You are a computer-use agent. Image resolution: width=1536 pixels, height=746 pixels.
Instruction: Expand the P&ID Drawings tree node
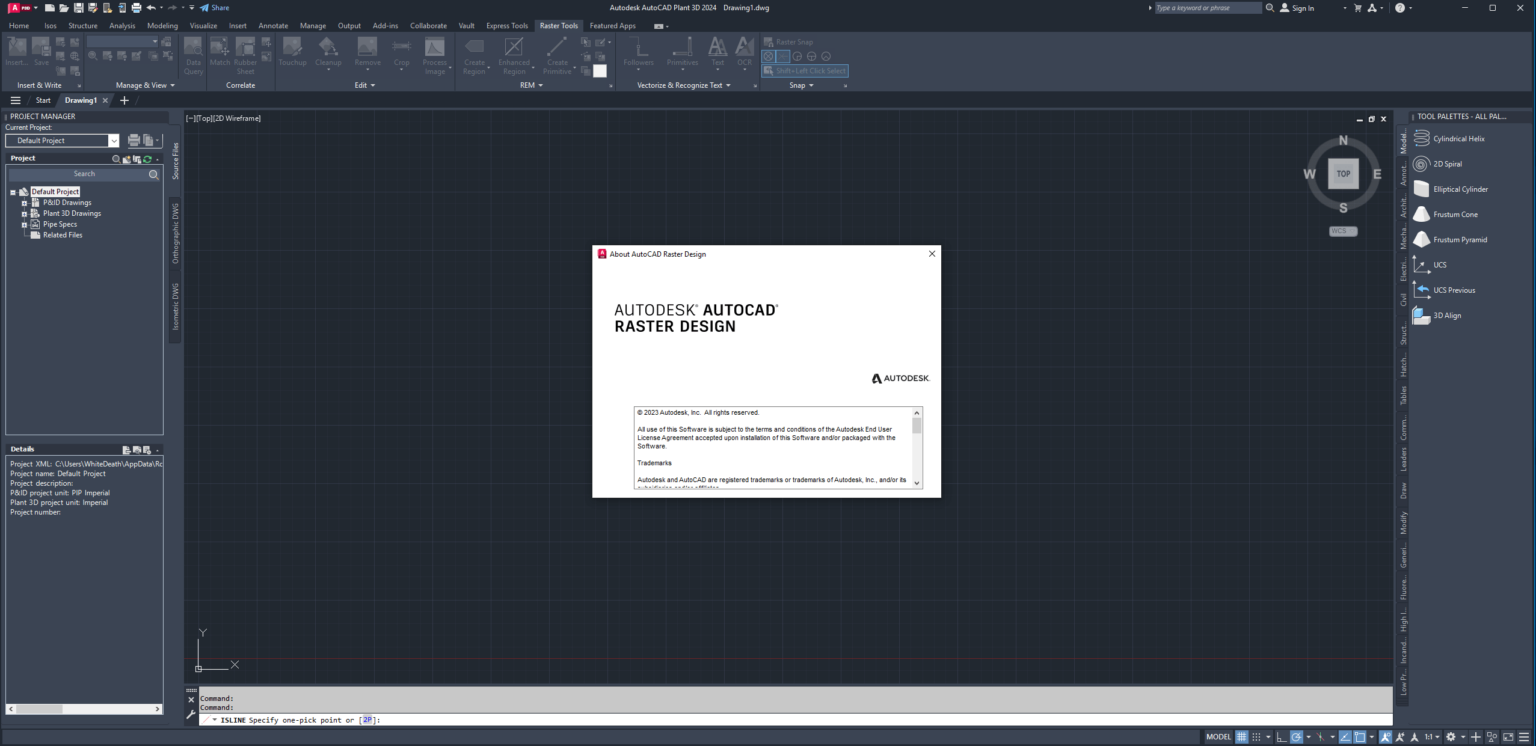[24, 203]
